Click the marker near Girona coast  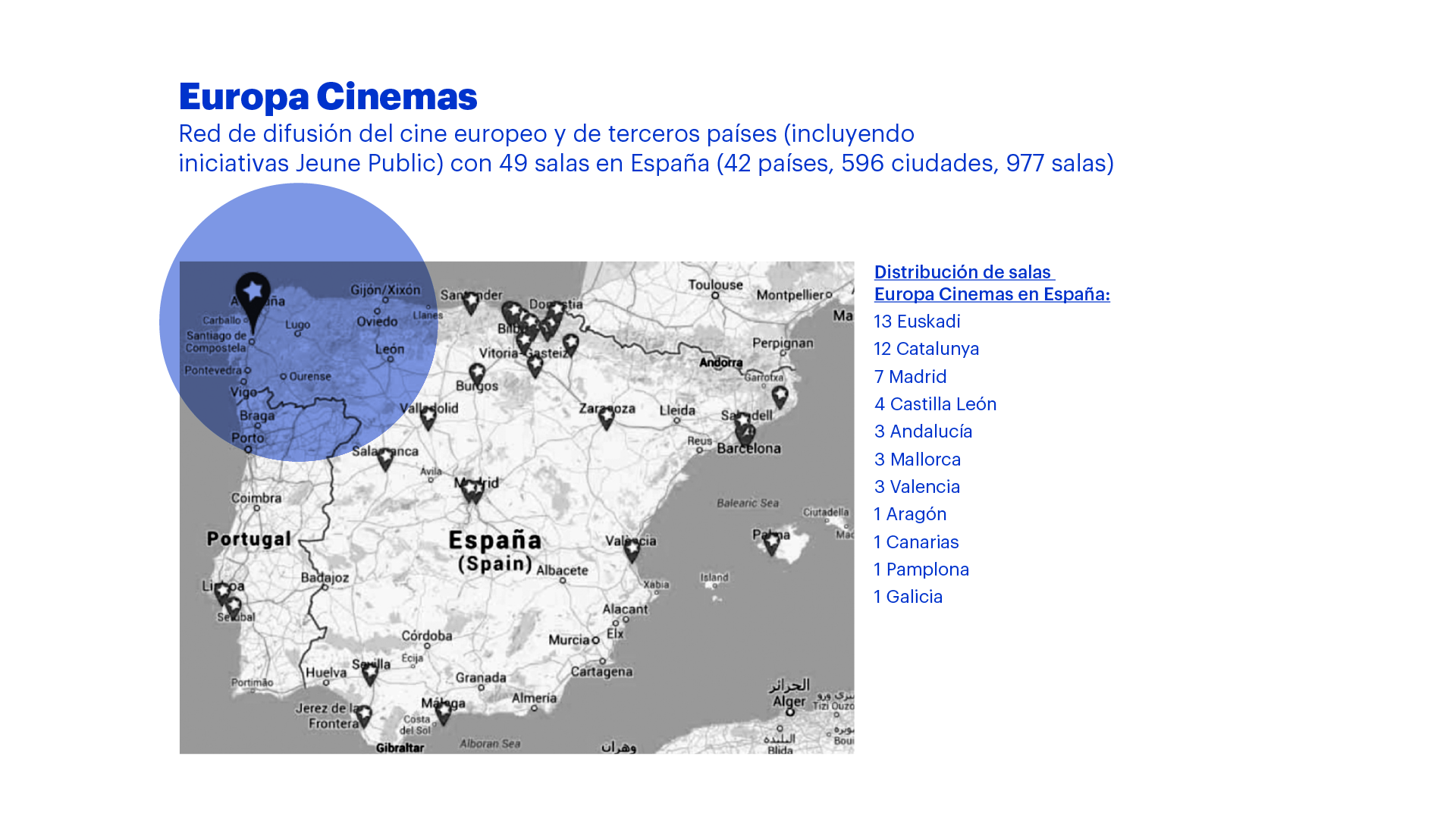[780, 396]
